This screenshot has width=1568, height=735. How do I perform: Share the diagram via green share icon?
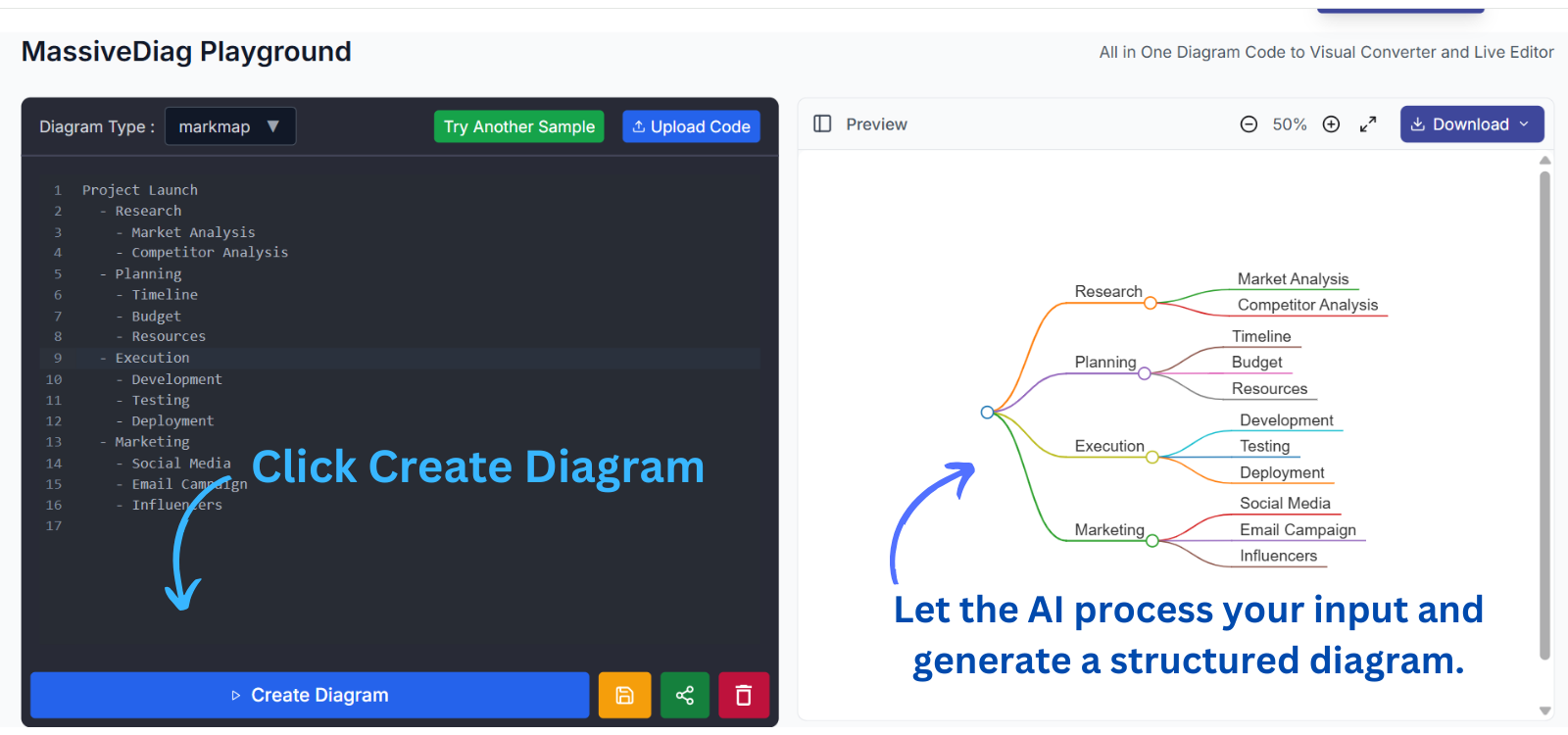[684, 695]
